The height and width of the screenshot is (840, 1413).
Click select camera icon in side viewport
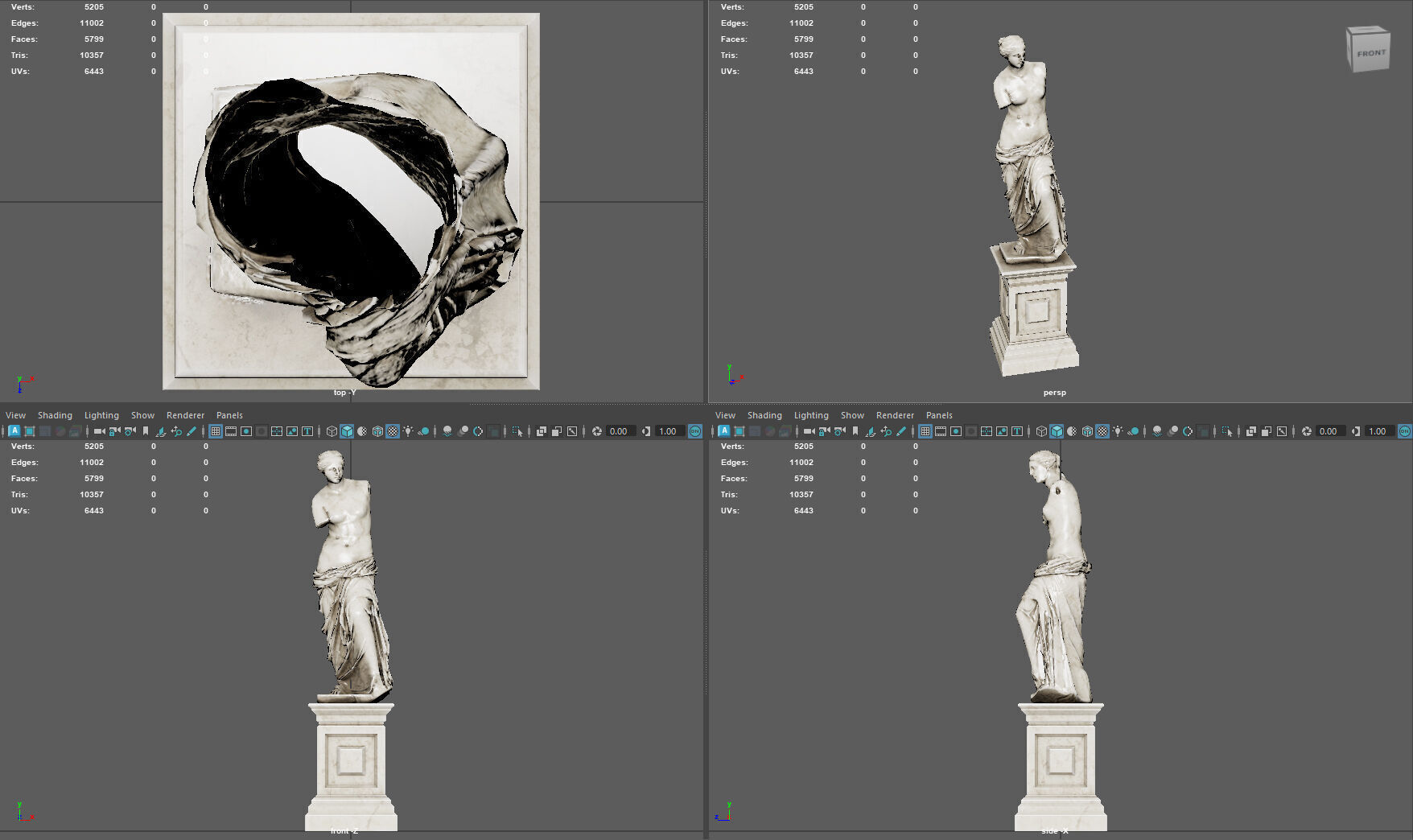point(809,431)
